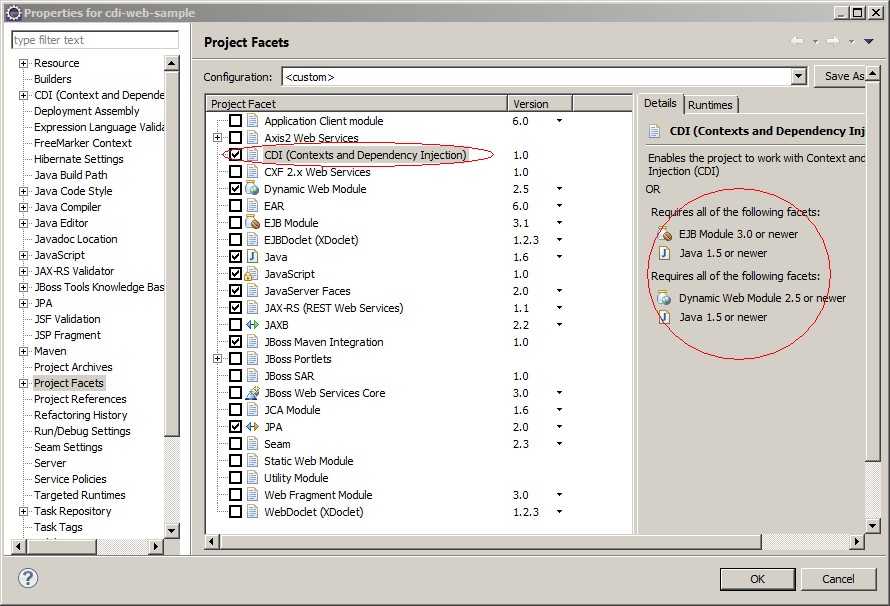Select the Hibernate Settings entry
The image size is (890, 606).
(x=78, y=159)
